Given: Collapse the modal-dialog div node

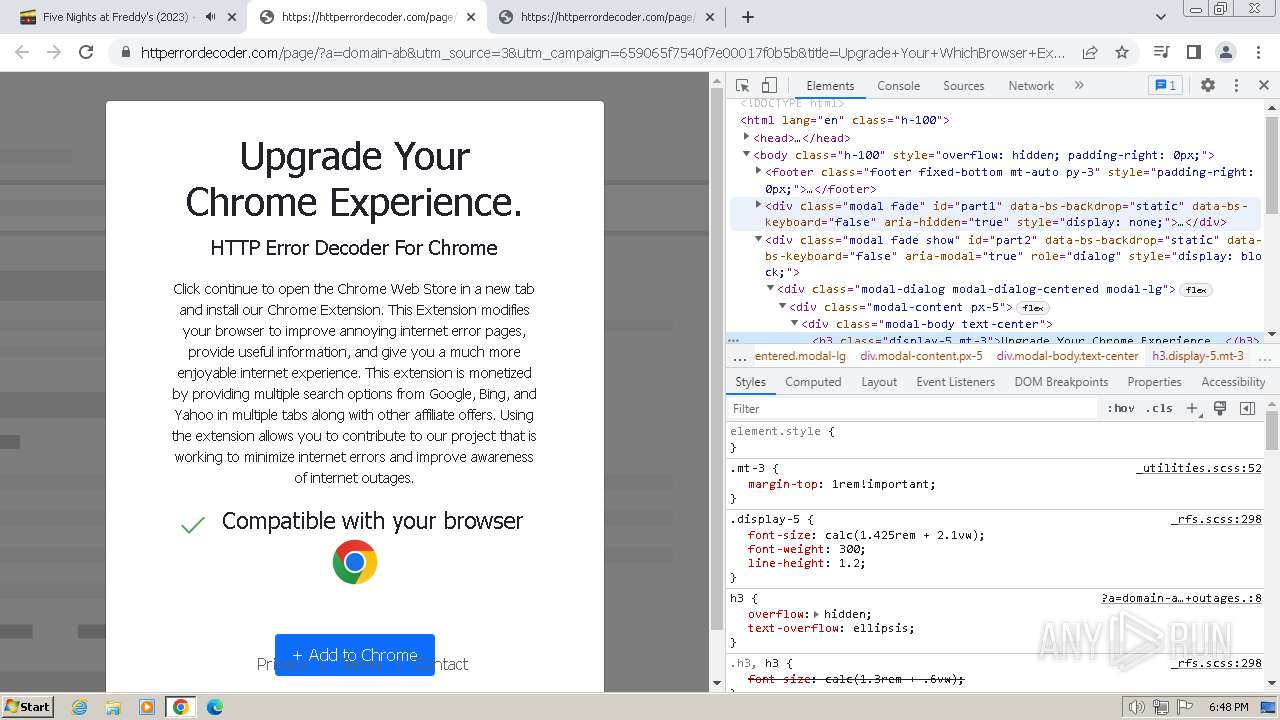Looking at the screenshot, I should (x=770, y=289).
